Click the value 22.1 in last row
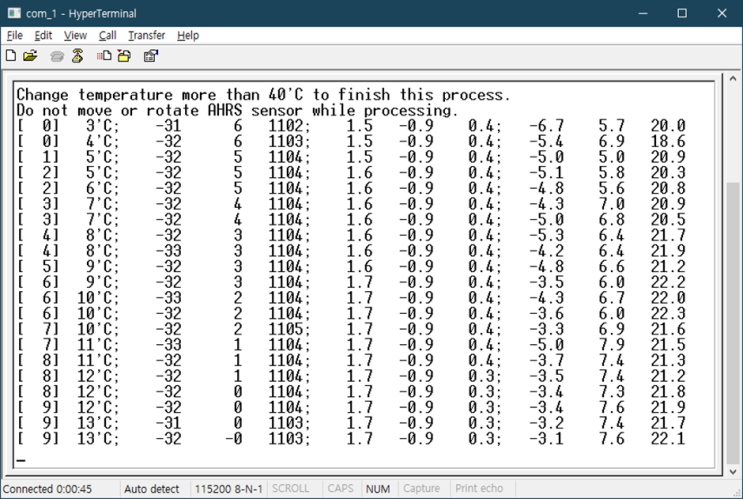 (x=668, y=438)
